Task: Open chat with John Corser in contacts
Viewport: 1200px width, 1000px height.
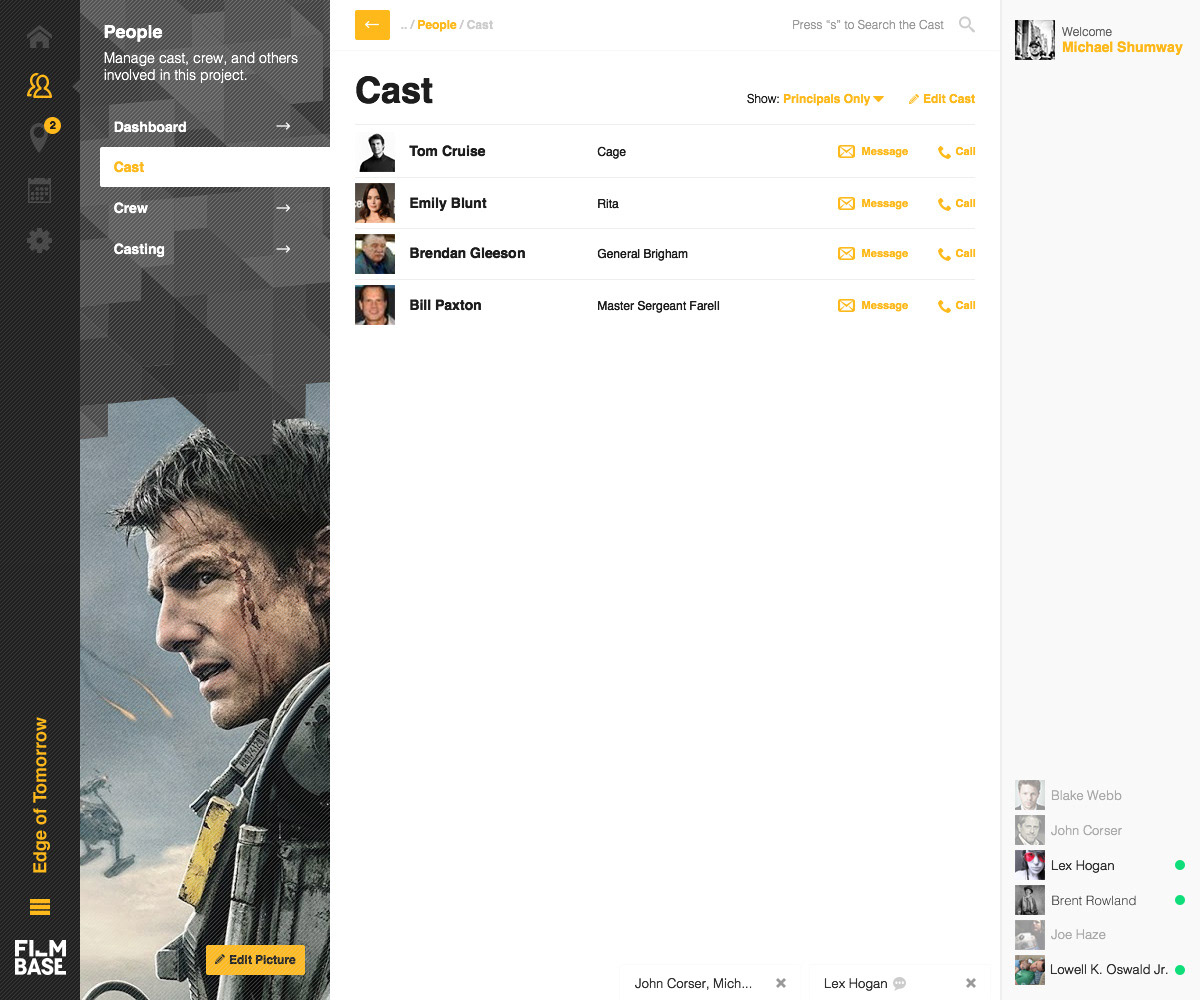Action: click(1100, 830)
